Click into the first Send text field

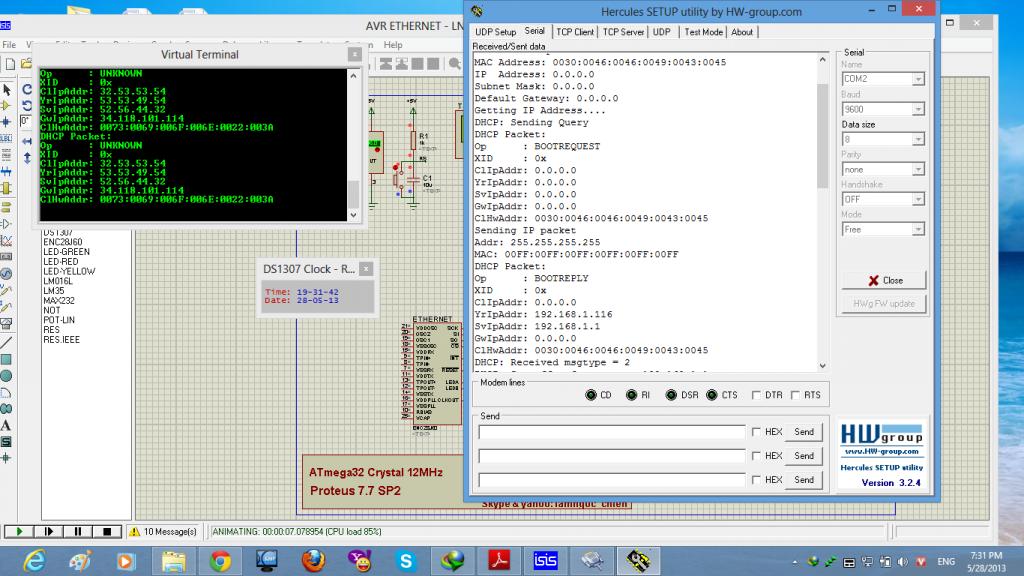(x=612, y=432)
